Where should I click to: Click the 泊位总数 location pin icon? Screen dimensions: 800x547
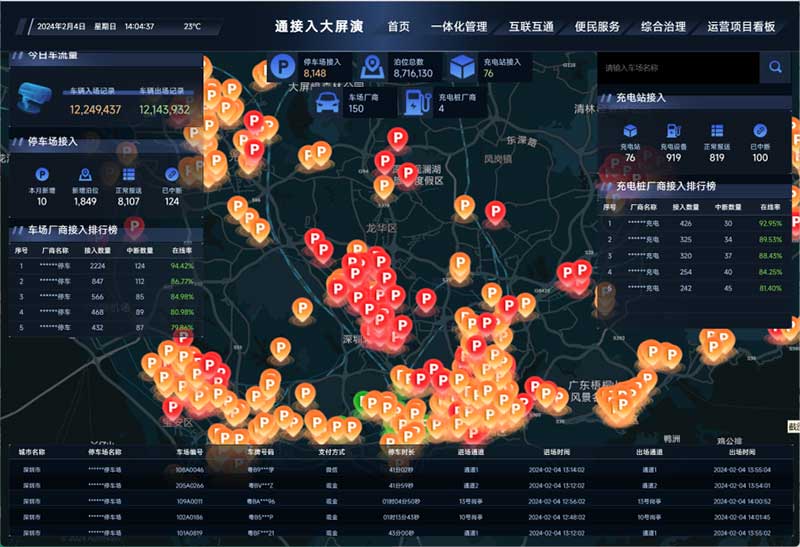[x=373, y=68]
